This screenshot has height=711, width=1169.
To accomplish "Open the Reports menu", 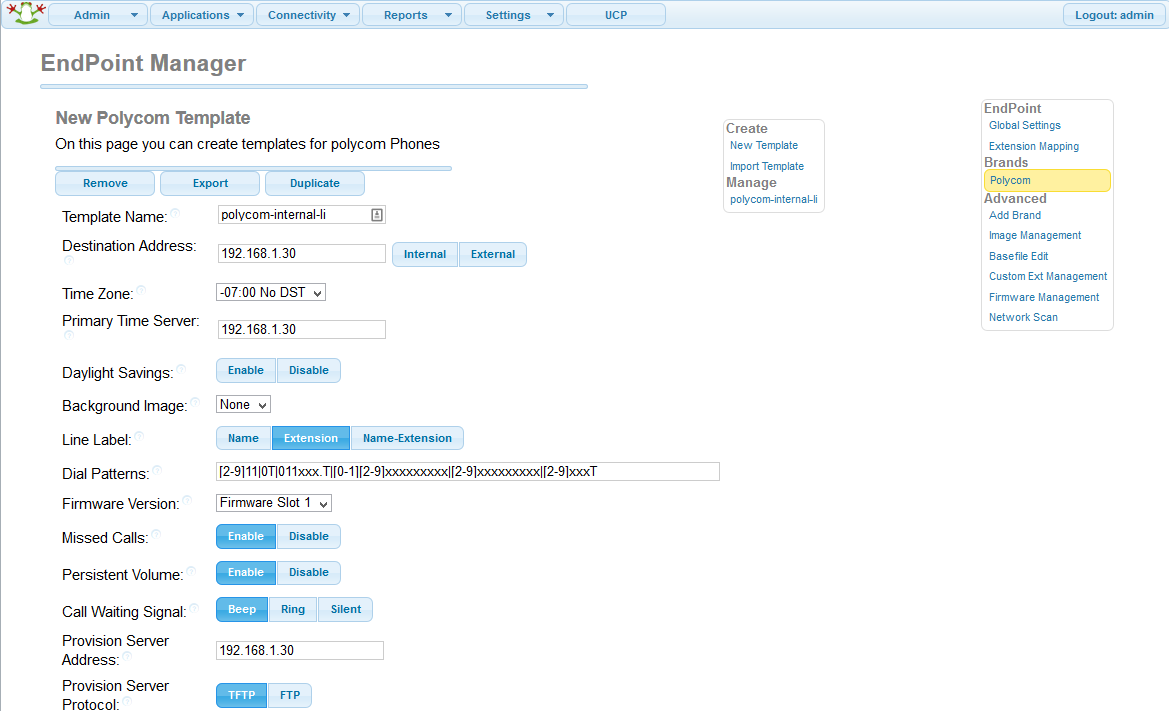I will point(412,15).
